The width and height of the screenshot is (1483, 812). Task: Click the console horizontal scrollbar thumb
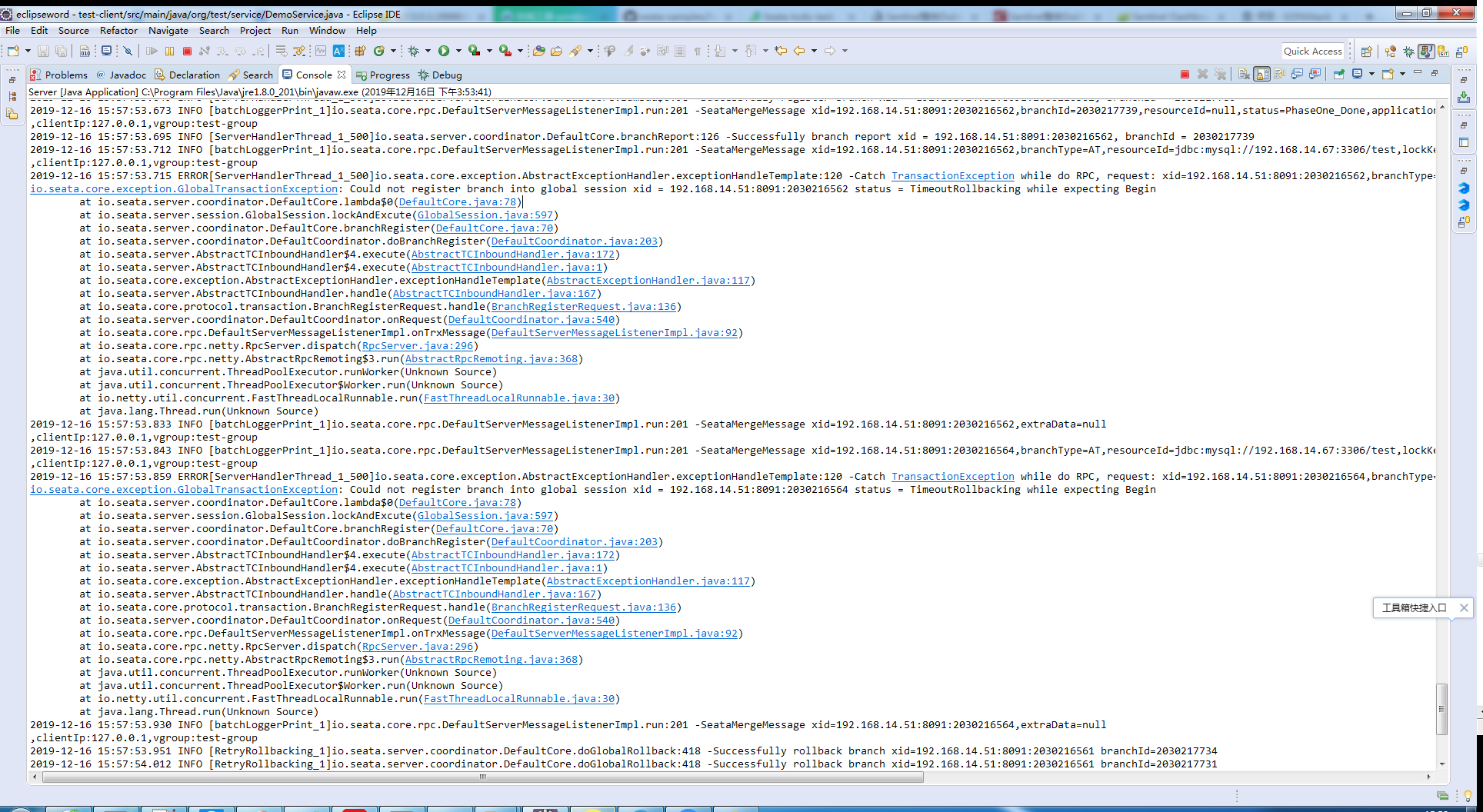click(482, 777)
